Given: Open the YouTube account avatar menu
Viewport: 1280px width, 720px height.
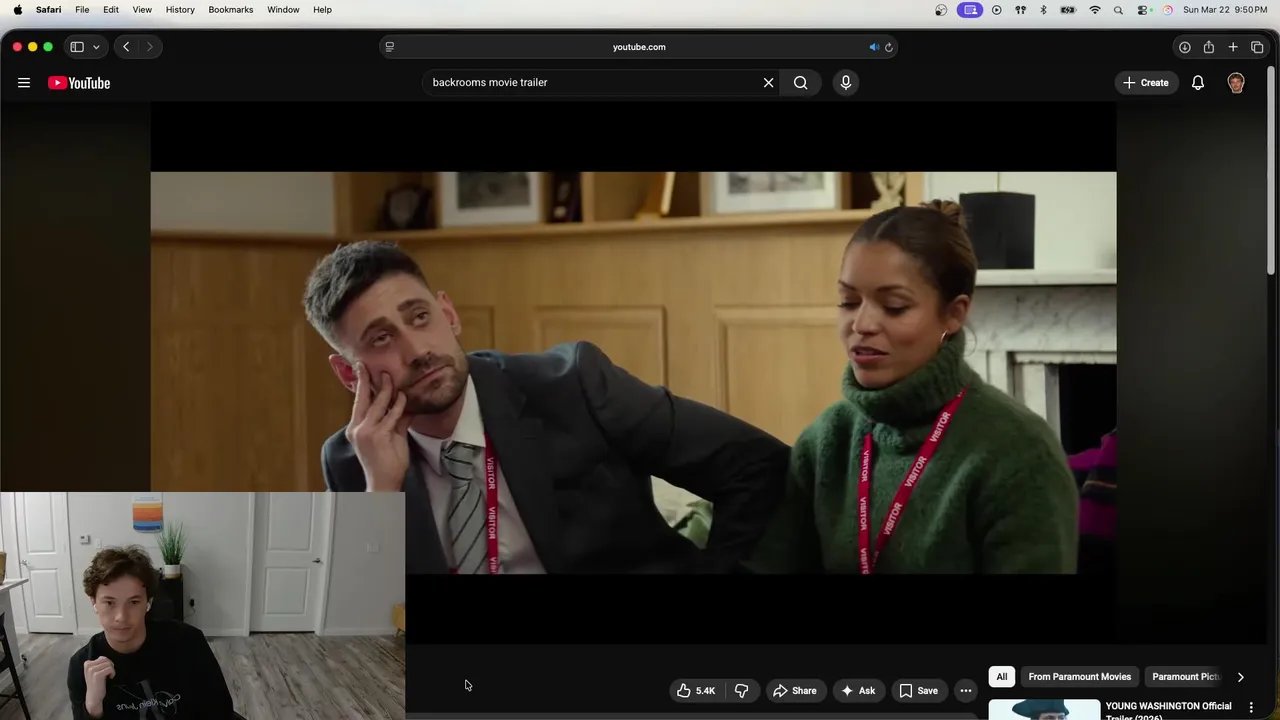Looking at the screenshot, I should tap(1236, 83).
